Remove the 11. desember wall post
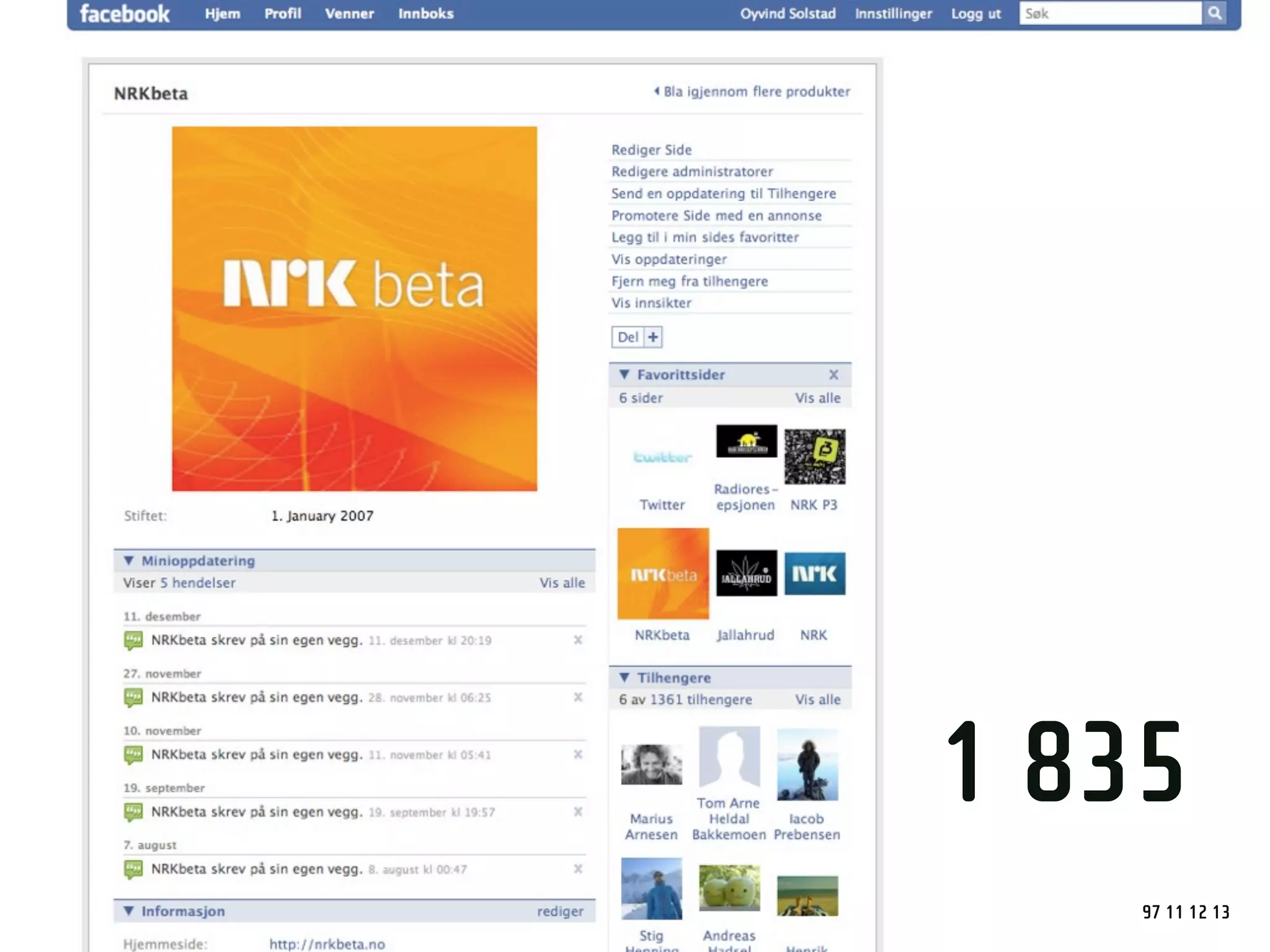Viewport: 1270px width, 952px height. [x=578, y=640]
